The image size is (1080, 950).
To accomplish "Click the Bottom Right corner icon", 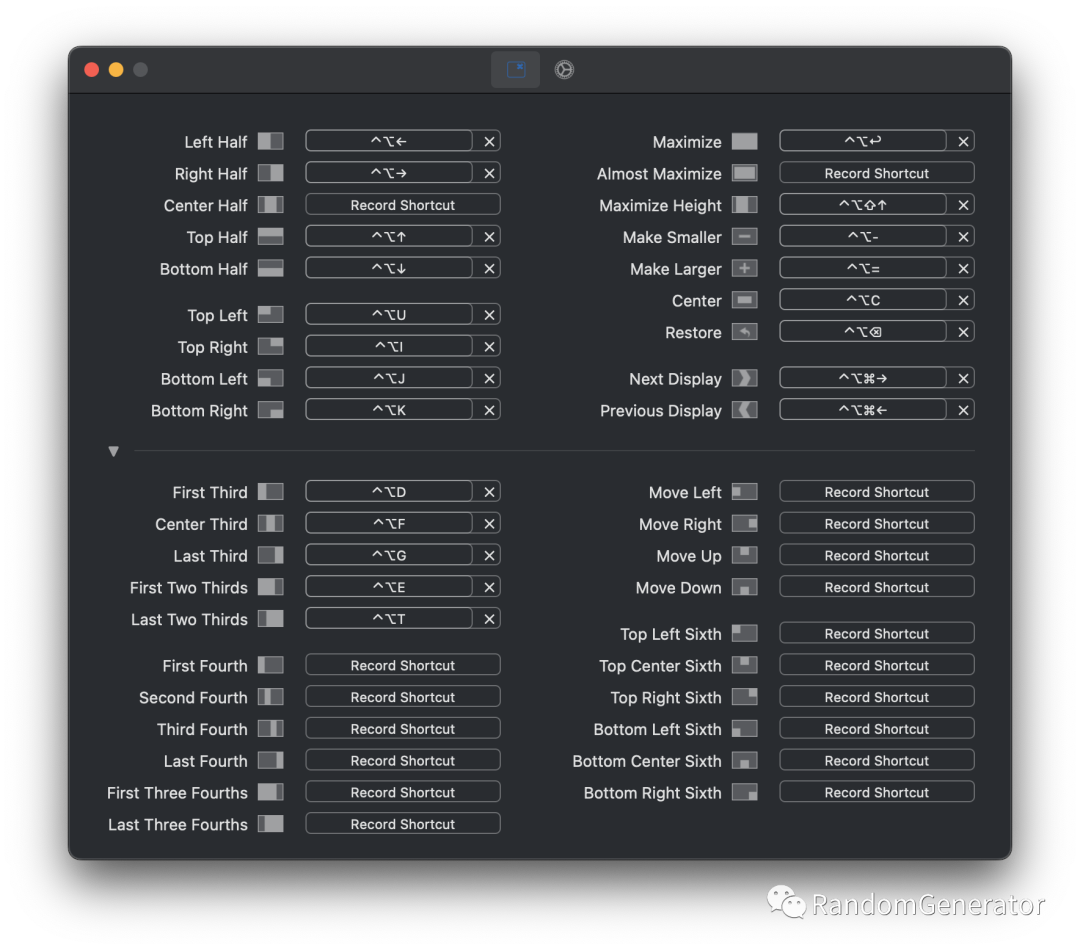I will (x=271, y=410).
